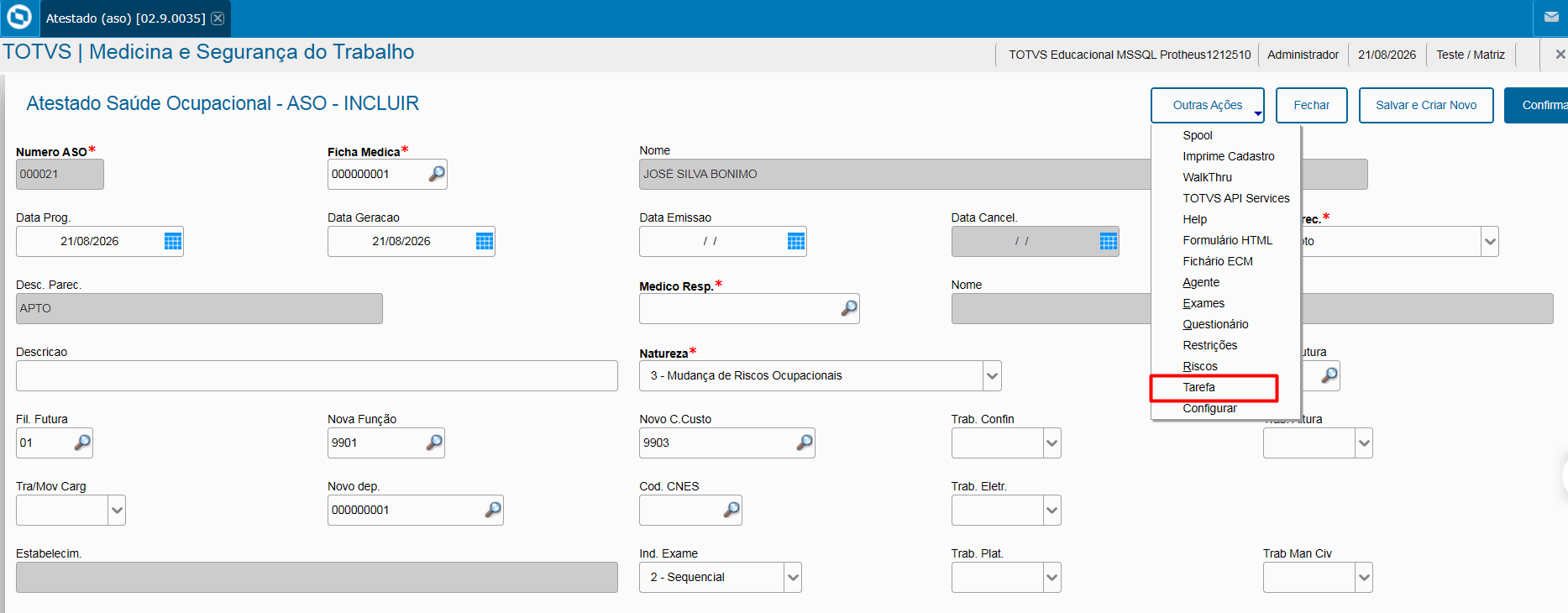Open lookup for Ficha Medica field
This screenshot has height=613, width=1568.
click(x=437, y=174)
